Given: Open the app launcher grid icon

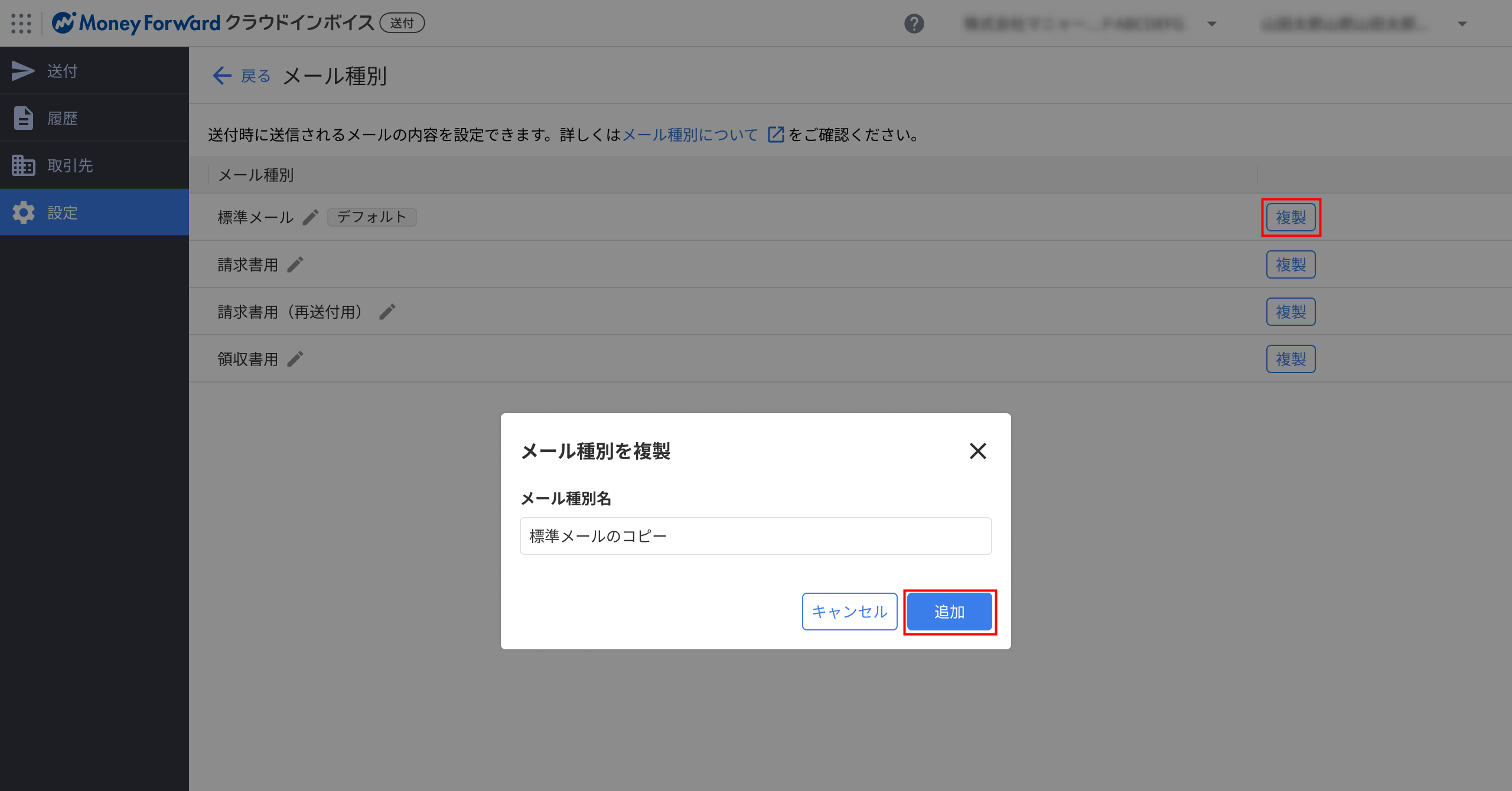Looking at the screenshot, I should coord(21,24).
